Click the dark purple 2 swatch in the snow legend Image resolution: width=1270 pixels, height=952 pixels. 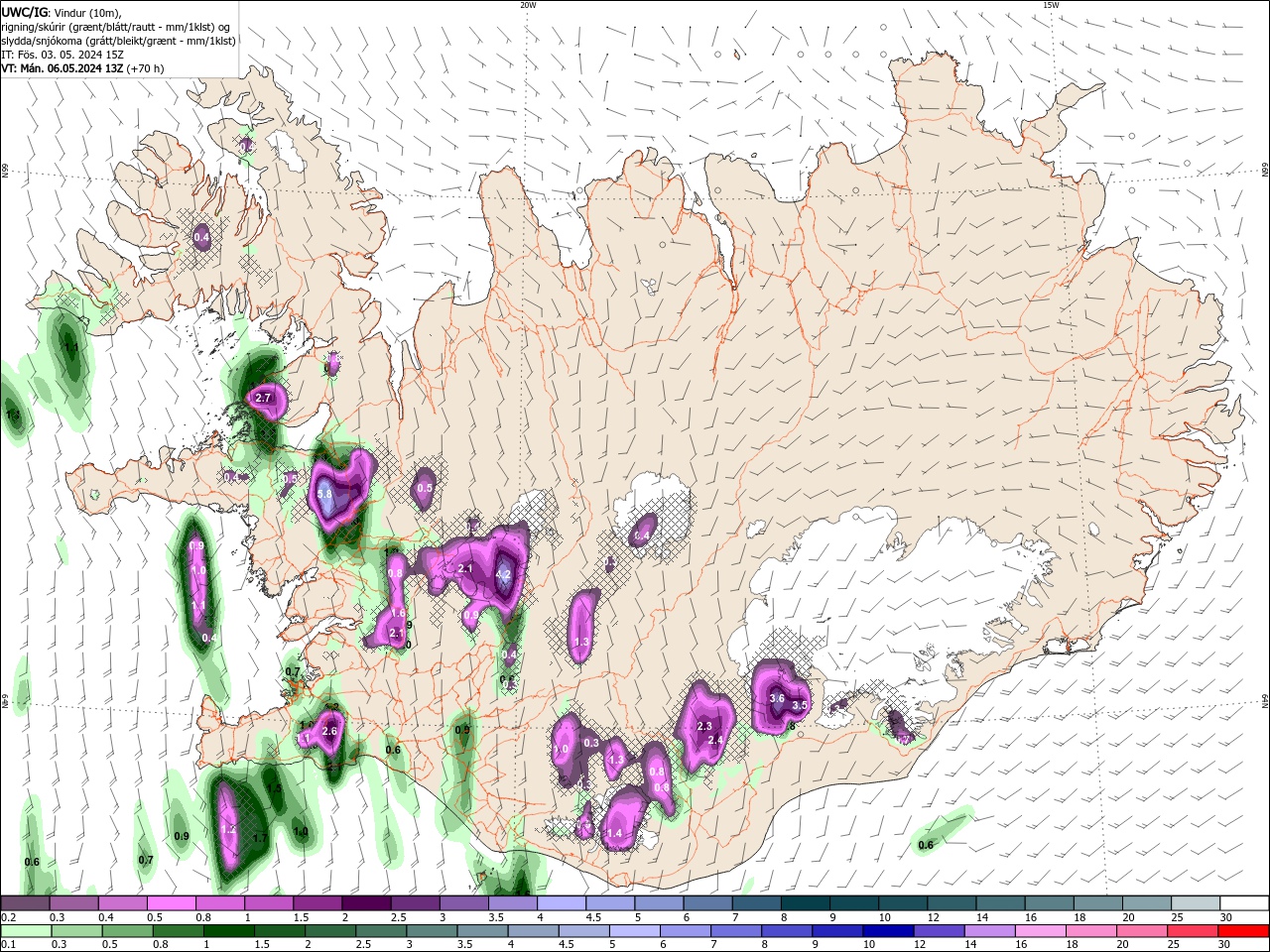[x=366, y=903]
